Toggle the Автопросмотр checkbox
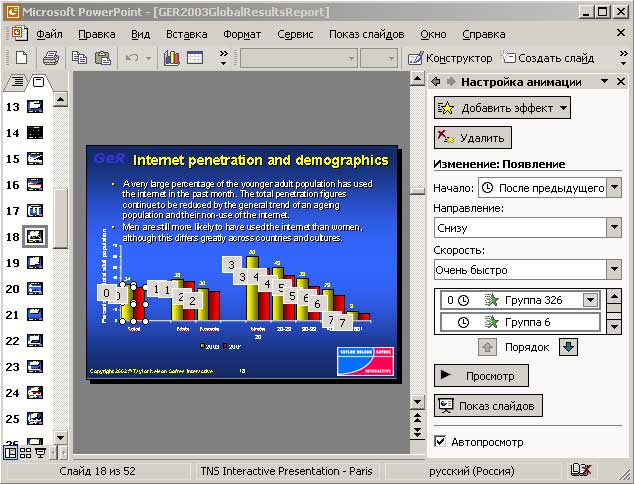 [441, 441]
